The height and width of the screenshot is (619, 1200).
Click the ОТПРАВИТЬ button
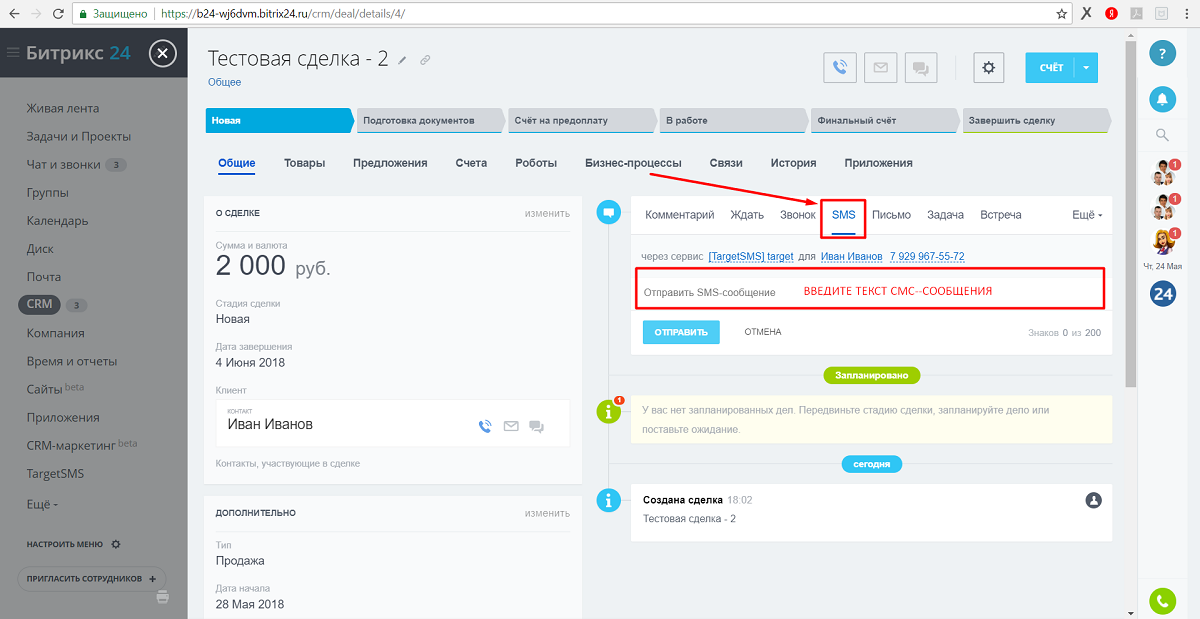681,332
